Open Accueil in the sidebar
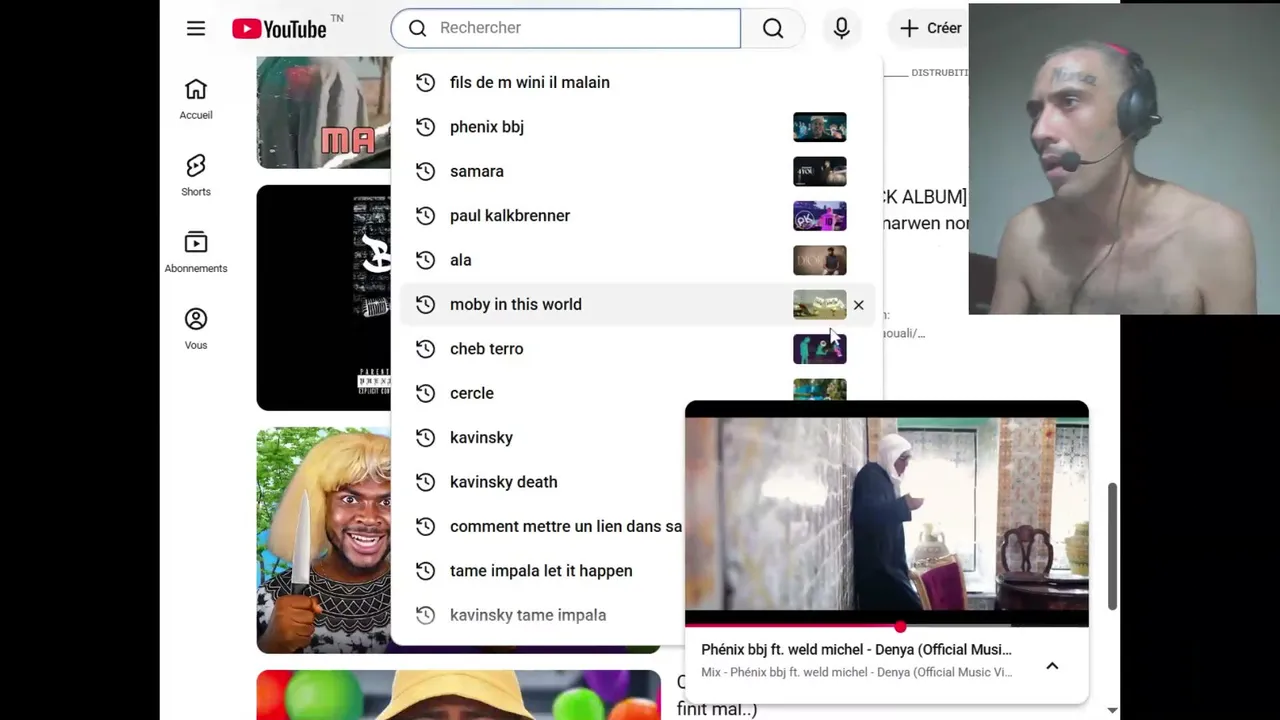Screen dimensions: 1280x720 [x=196, y=99]
